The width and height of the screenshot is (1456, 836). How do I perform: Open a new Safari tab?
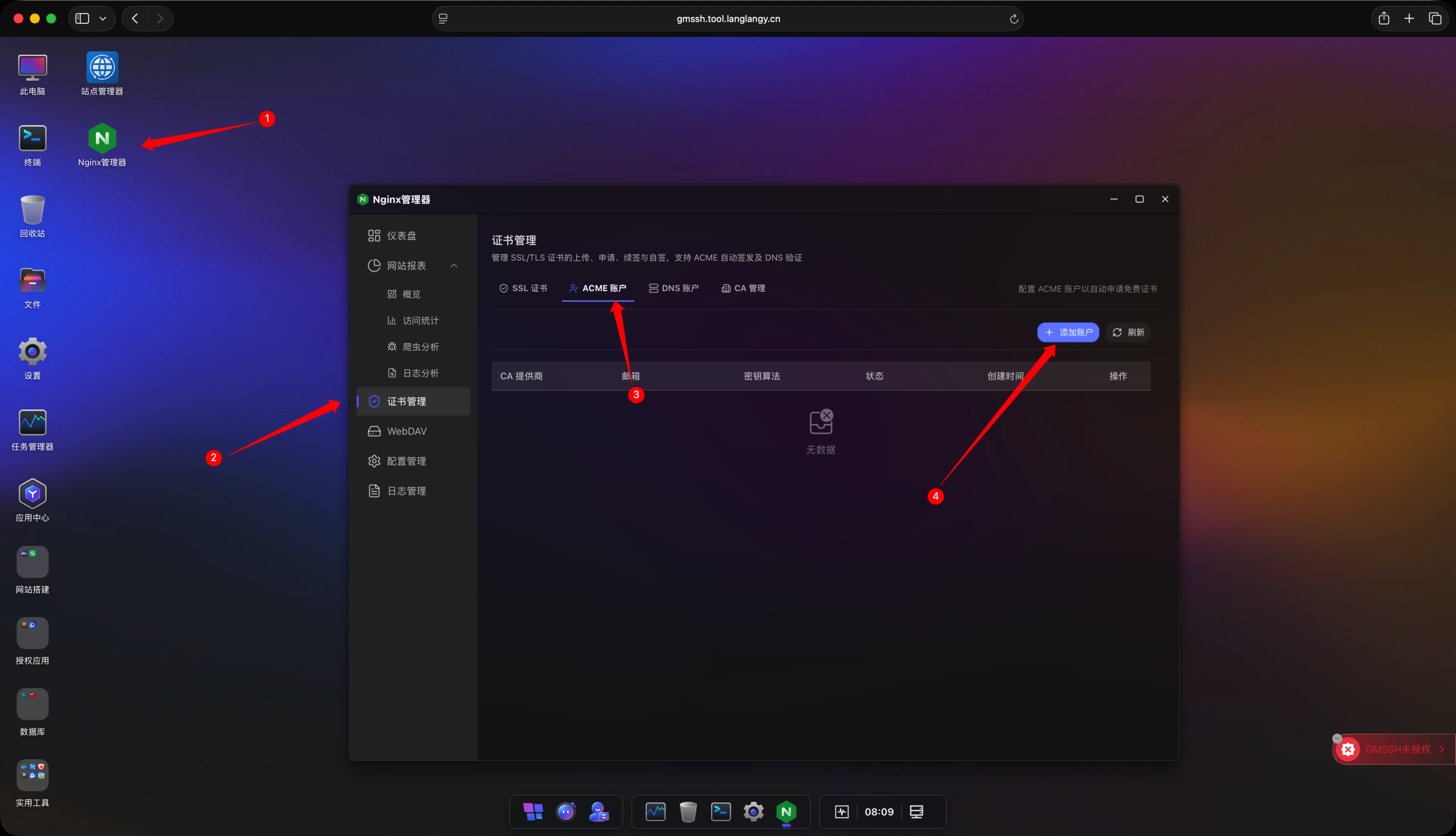(1409, 18)
